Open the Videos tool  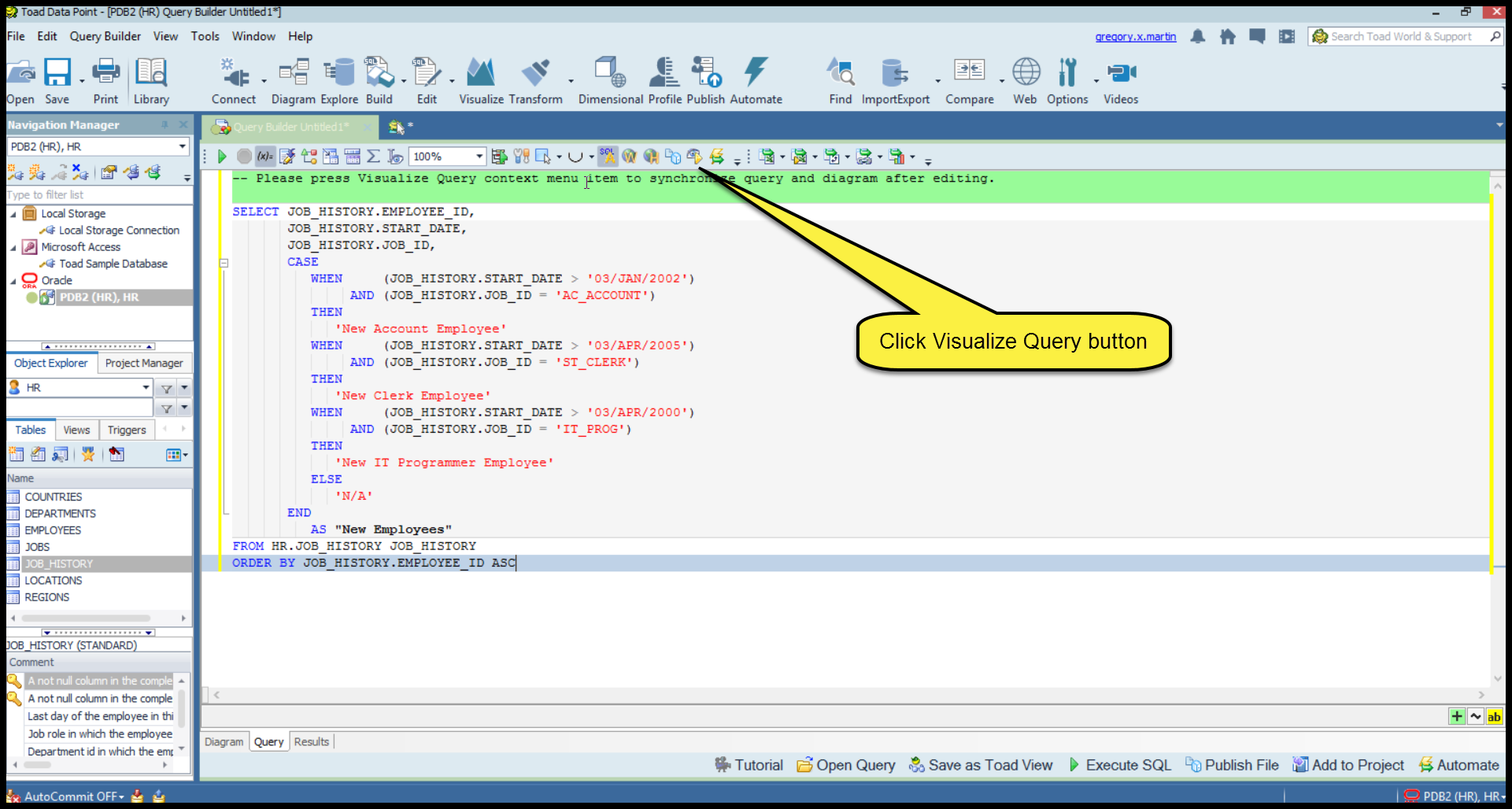[x=1121, y=81]
